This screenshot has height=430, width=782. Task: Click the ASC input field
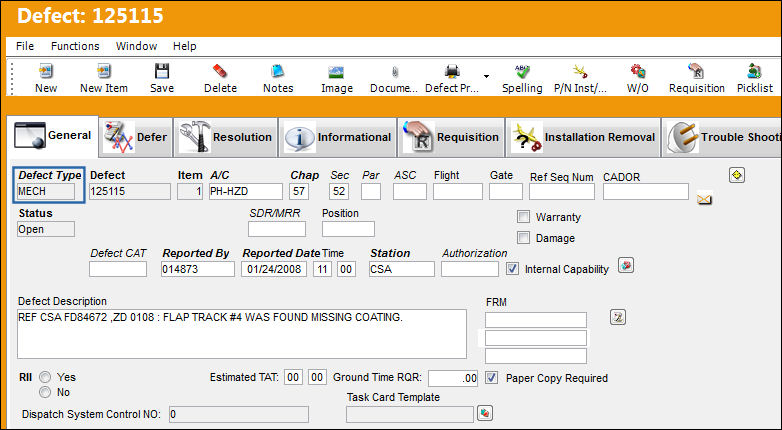[x=409, y=192]
